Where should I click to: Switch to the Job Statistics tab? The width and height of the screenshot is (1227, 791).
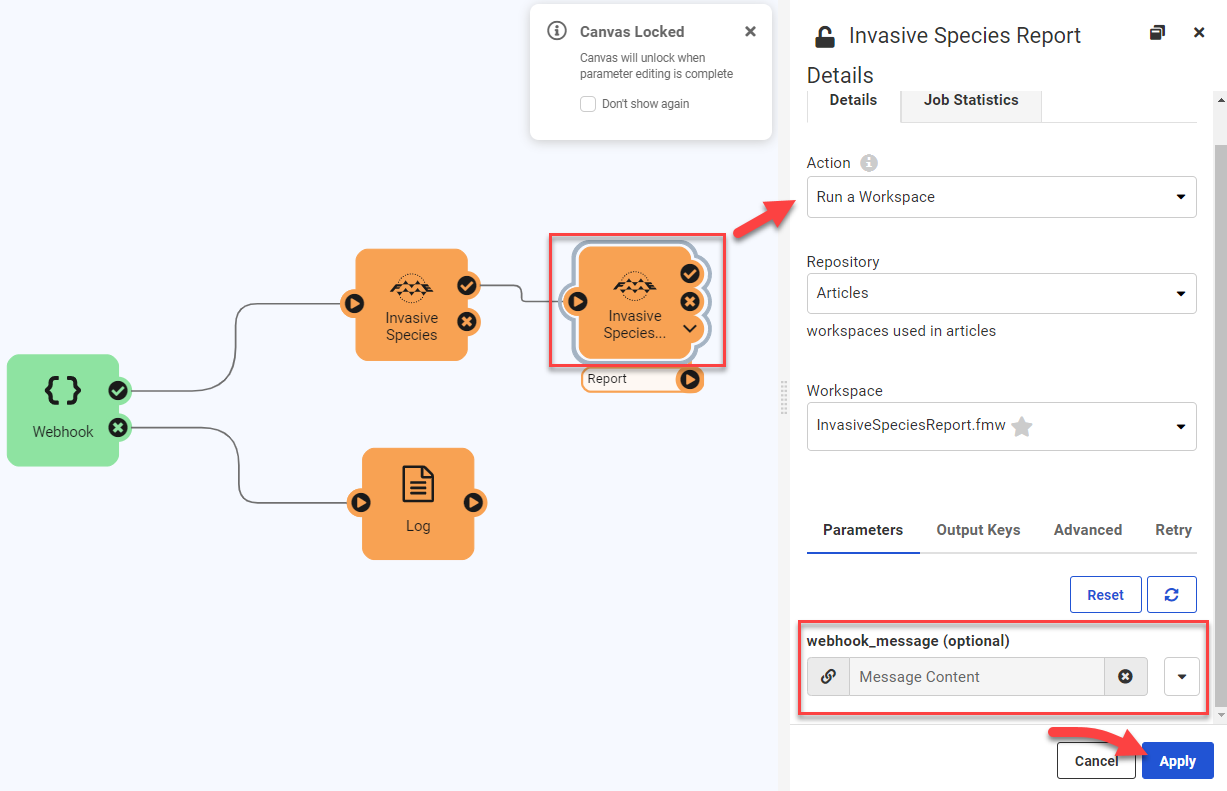coord(970,100)
